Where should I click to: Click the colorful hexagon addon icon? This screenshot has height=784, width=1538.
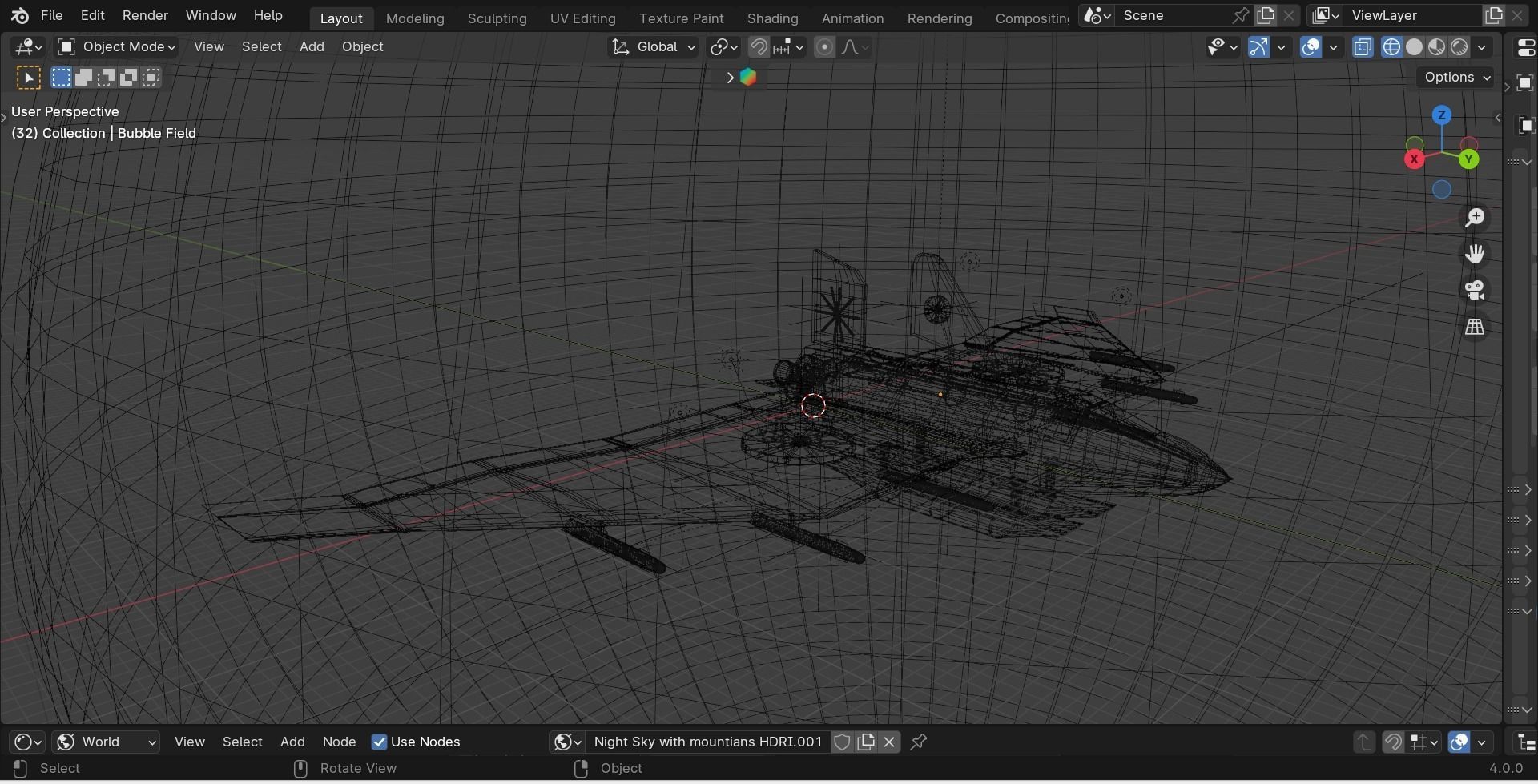[x=748, y=77]
